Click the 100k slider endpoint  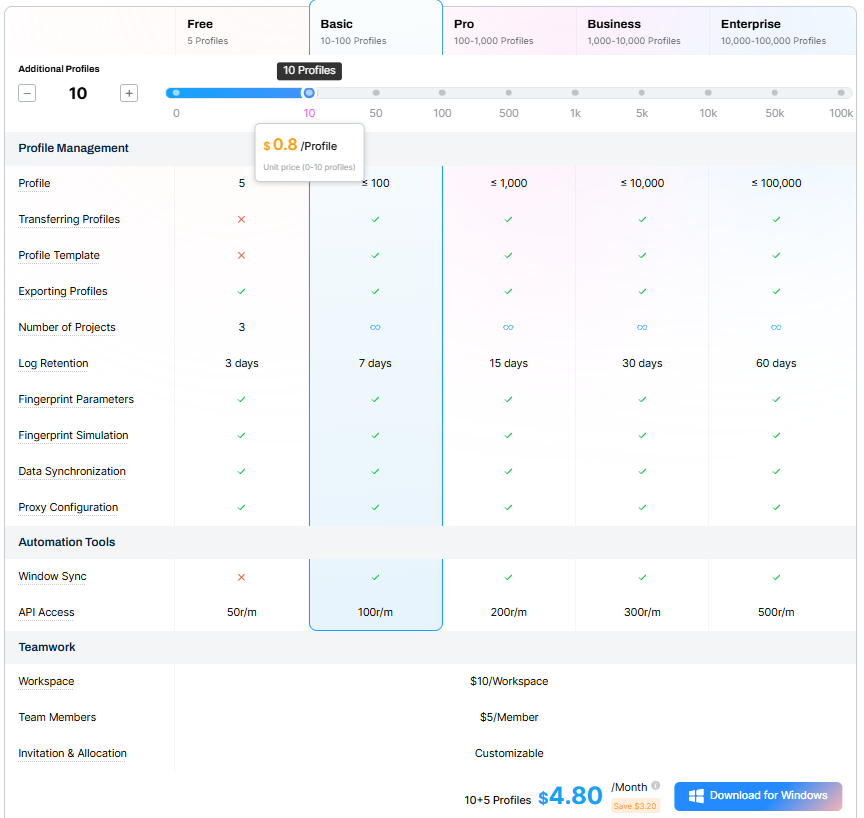[x=841, y=93]
